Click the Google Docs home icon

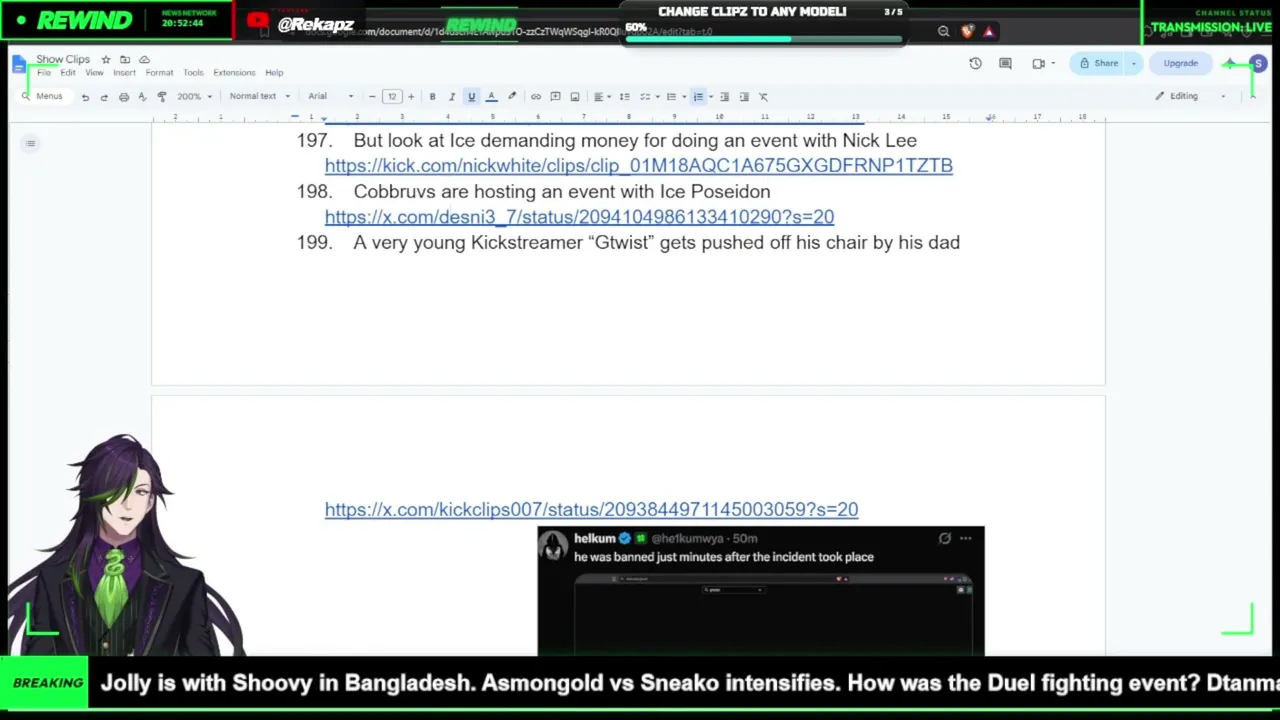[19, 65]
